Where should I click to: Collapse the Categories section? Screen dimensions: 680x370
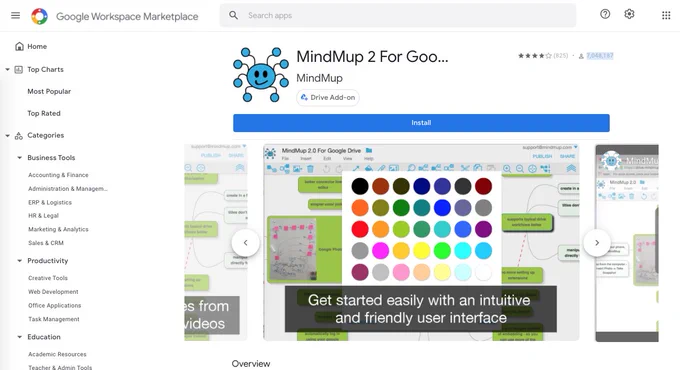click(x=7, y=135)
